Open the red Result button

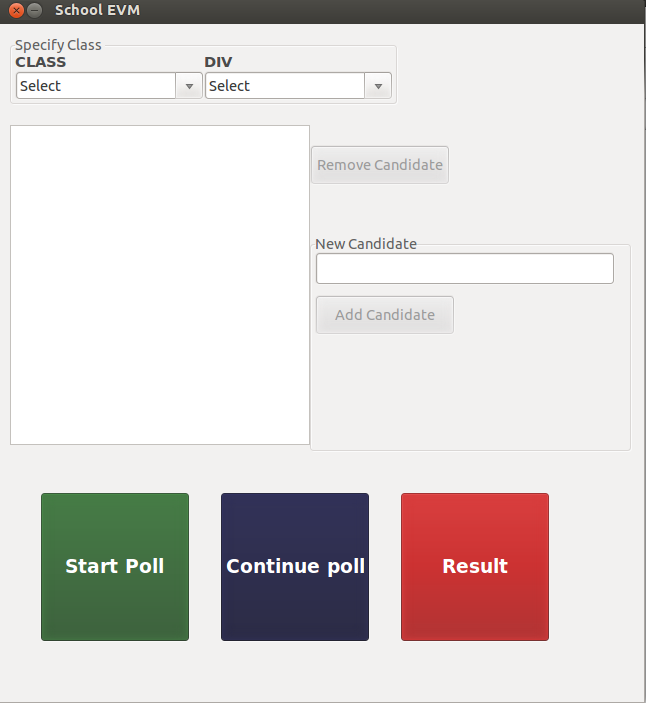[475, 566]
